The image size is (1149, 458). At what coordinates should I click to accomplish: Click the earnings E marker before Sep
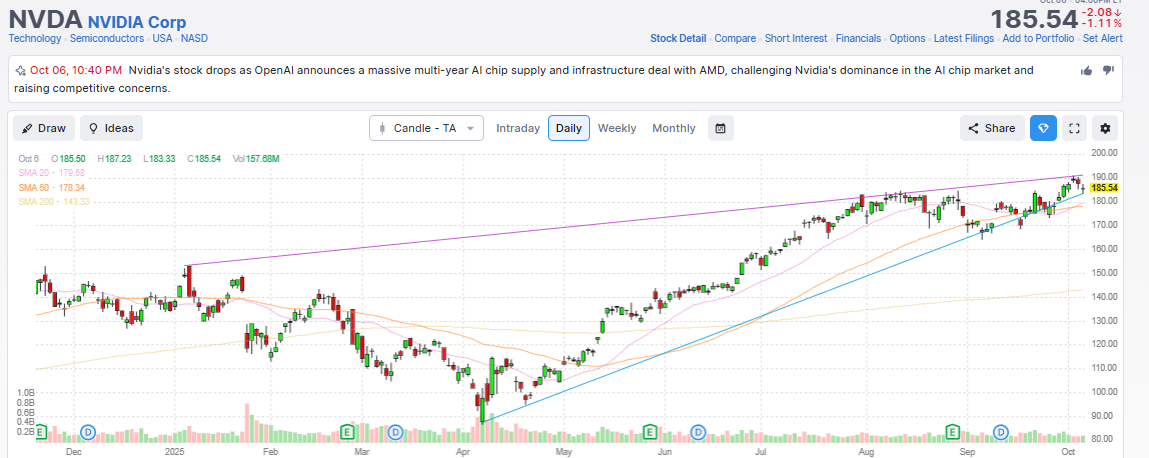click(953, 432)
